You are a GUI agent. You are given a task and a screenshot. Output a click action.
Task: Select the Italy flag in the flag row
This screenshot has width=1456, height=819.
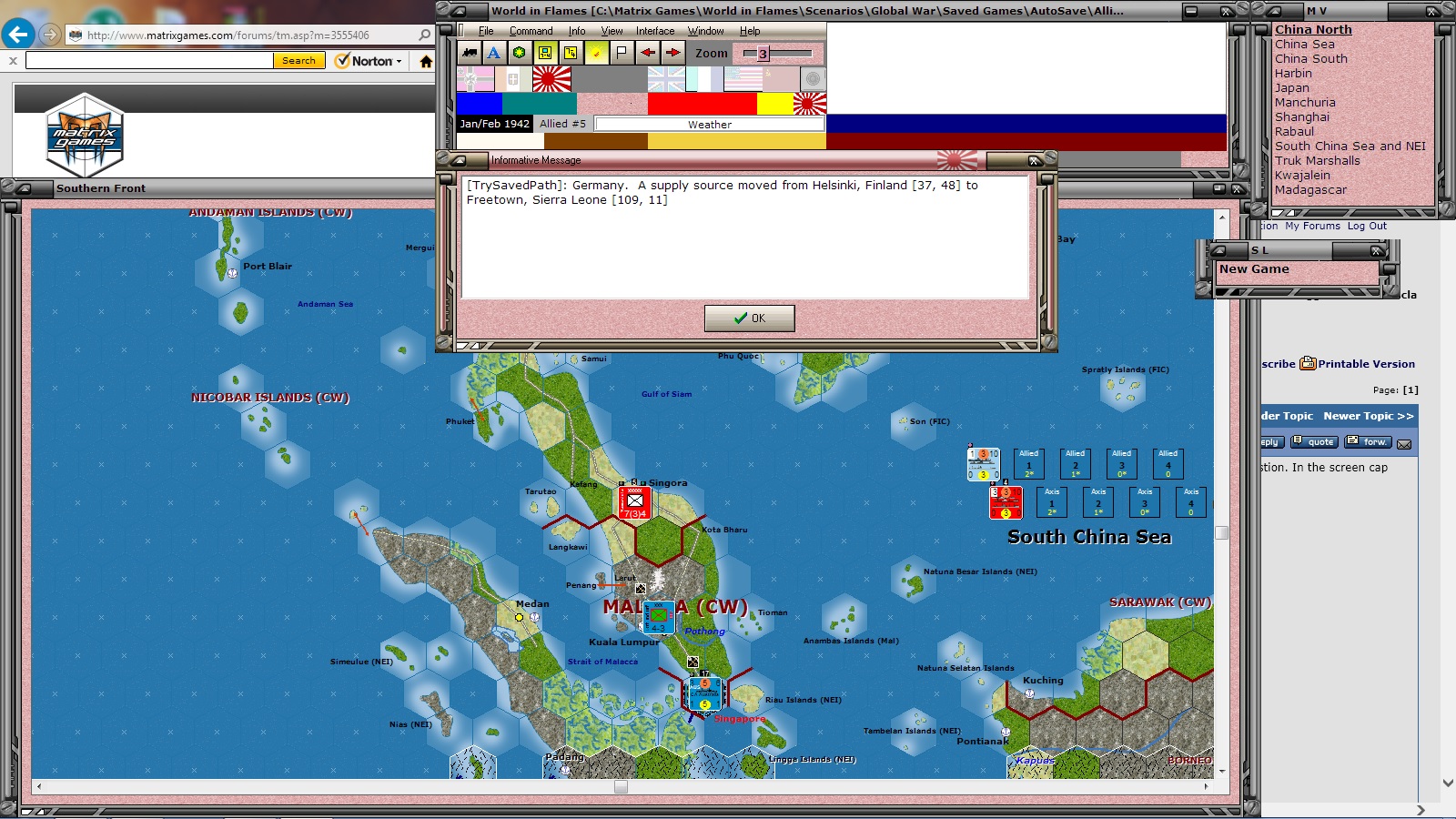pyautogui.click(x=513, y=79)
